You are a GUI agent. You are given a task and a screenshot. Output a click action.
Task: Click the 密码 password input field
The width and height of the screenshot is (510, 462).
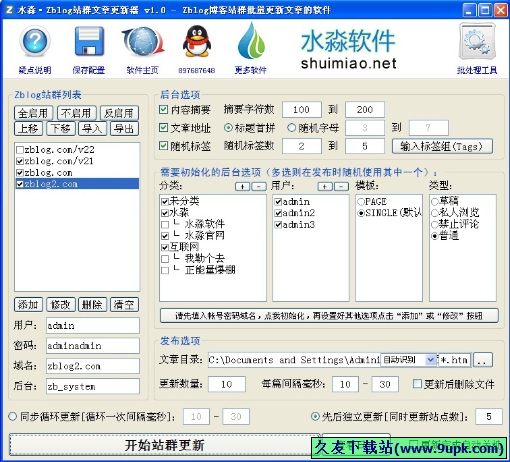point(93,346)
